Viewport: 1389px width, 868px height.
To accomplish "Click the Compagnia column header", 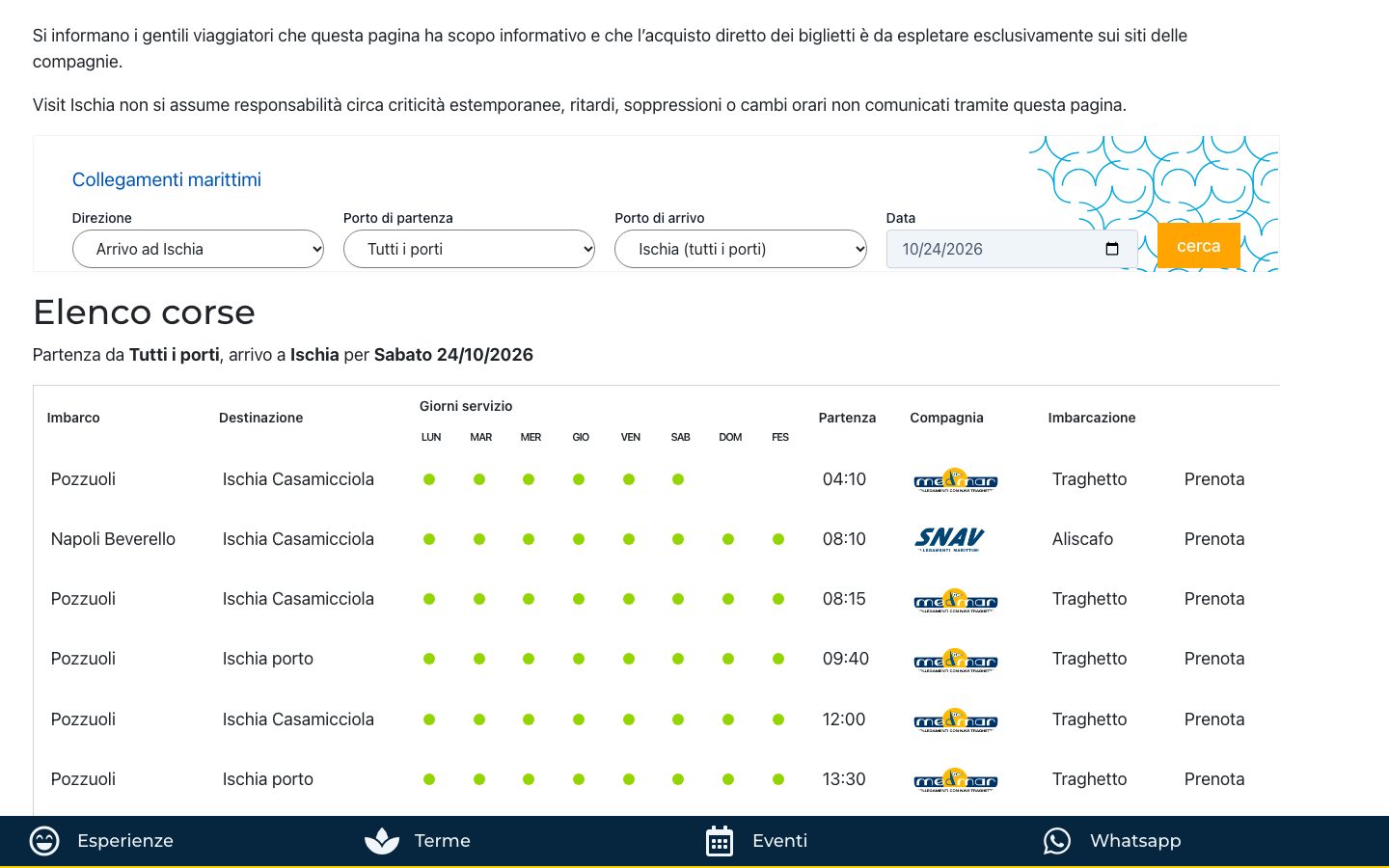I will (x=946, y=418).
